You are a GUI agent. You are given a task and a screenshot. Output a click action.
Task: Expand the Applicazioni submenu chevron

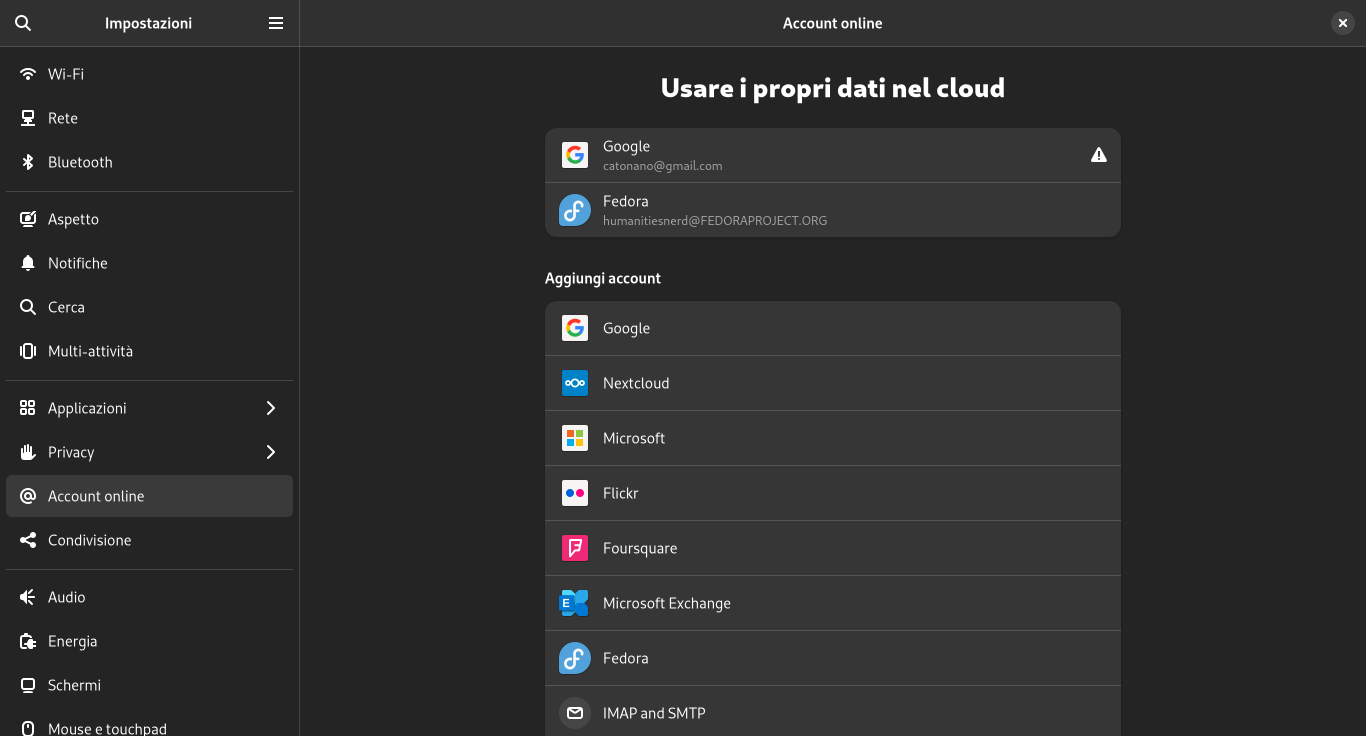270,408
